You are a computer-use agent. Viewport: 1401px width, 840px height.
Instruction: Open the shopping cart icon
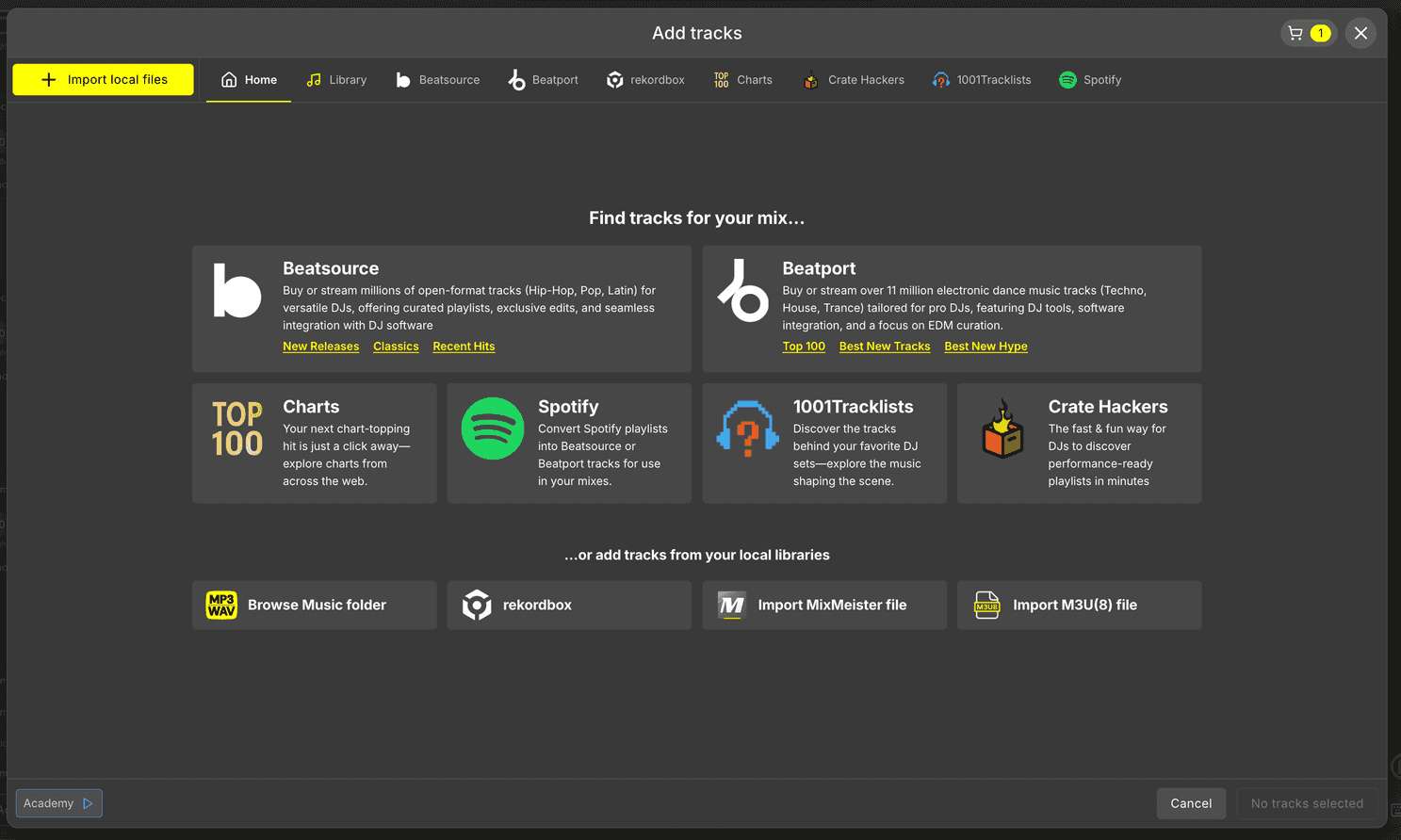tap(1295, 32)
